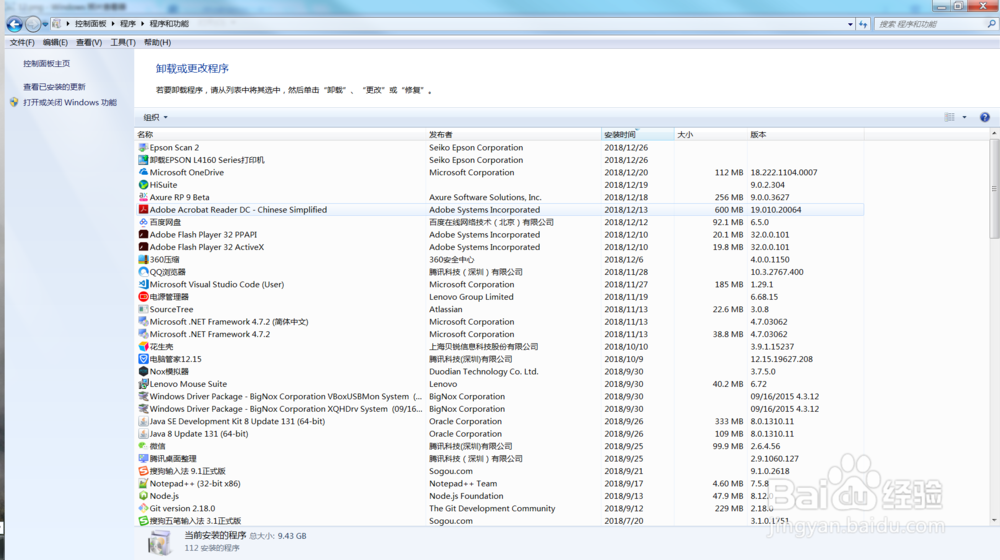Image resolution: width=1000 pixels, height=560 pixels.
Task: Open the address bar history dropdown
Action: pyautogui.click(x=850, y=24)
